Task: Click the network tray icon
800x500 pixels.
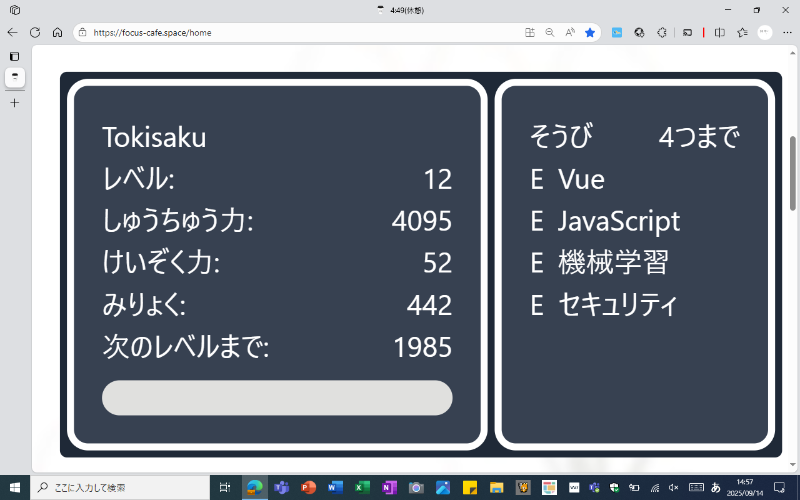Action: [655, 488]
